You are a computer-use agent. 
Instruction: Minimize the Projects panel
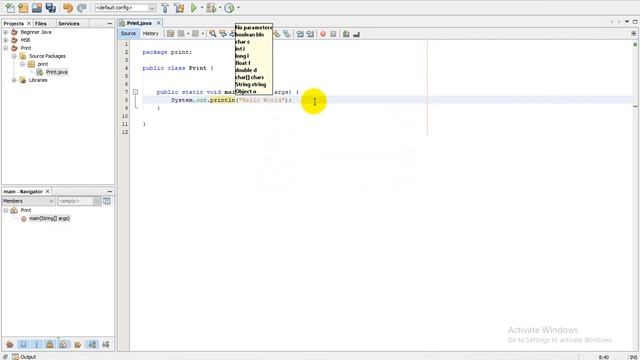pos(109,24)
